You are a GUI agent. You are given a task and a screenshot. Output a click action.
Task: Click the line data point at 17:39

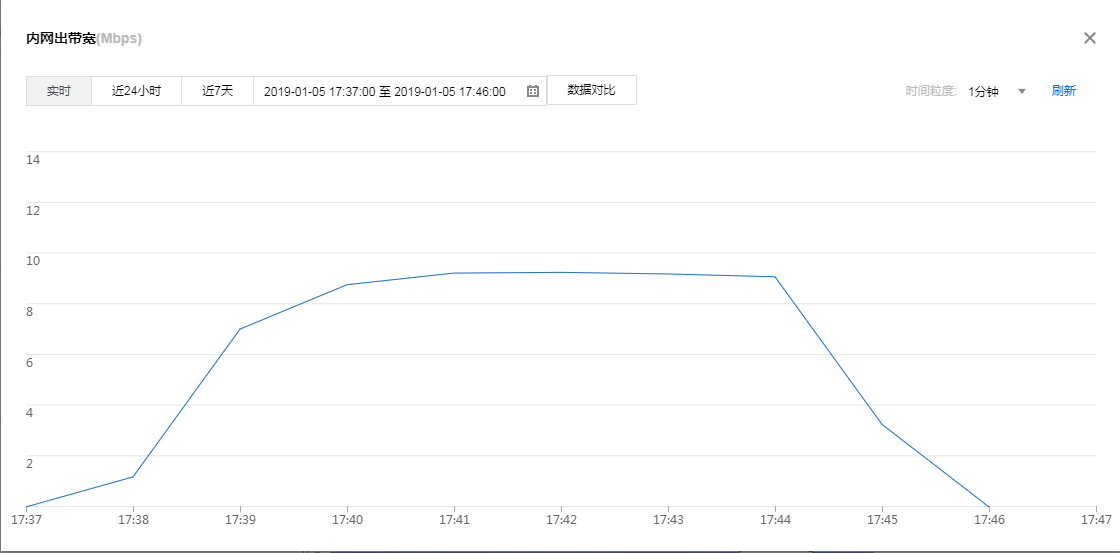pos(240,329)
